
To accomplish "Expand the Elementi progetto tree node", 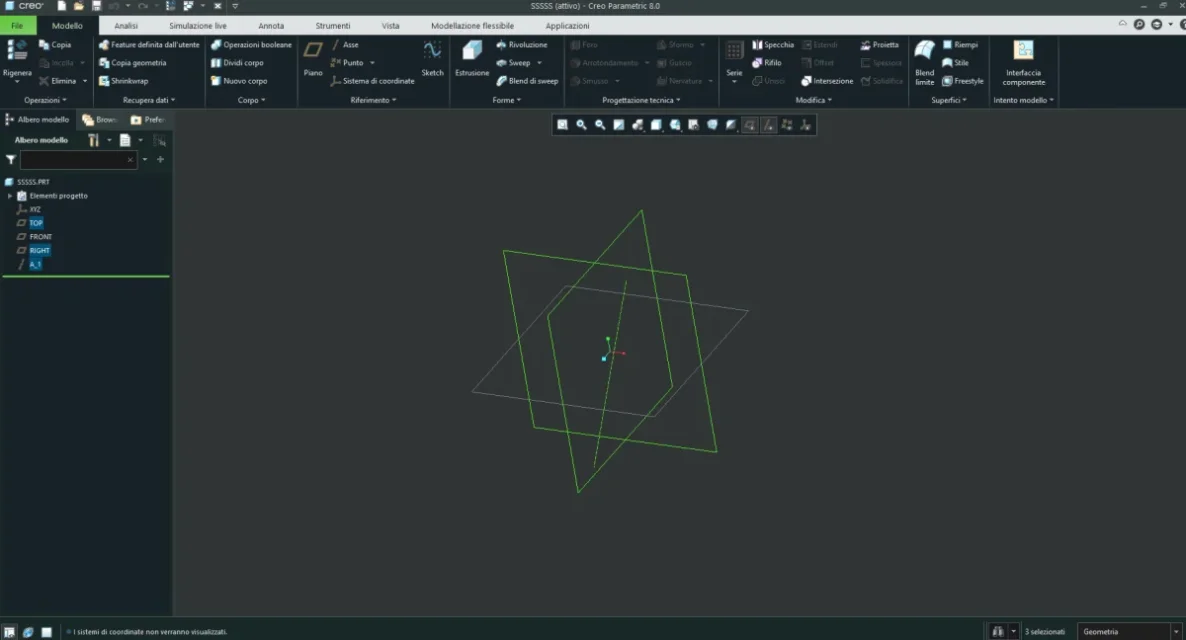I will (x=10, y=196).
